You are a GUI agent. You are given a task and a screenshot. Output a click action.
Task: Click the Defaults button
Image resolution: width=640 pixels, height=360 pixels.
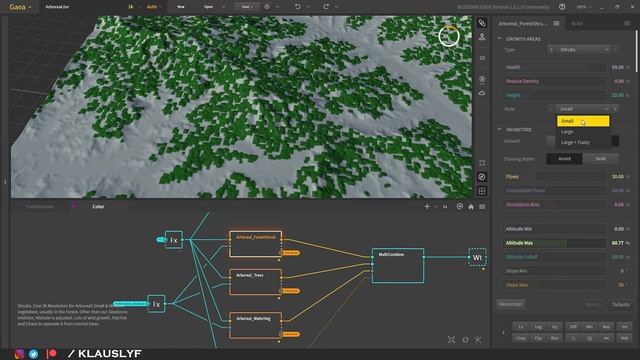click(620, 304)
